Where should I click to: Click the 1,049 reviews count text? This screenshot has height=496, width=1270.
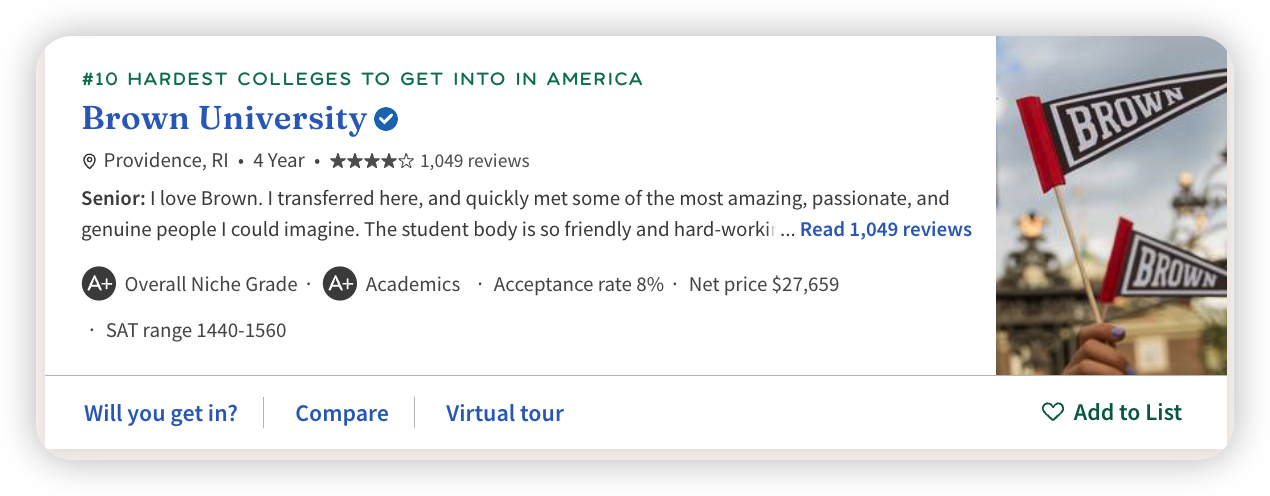(x=475, y=161)
